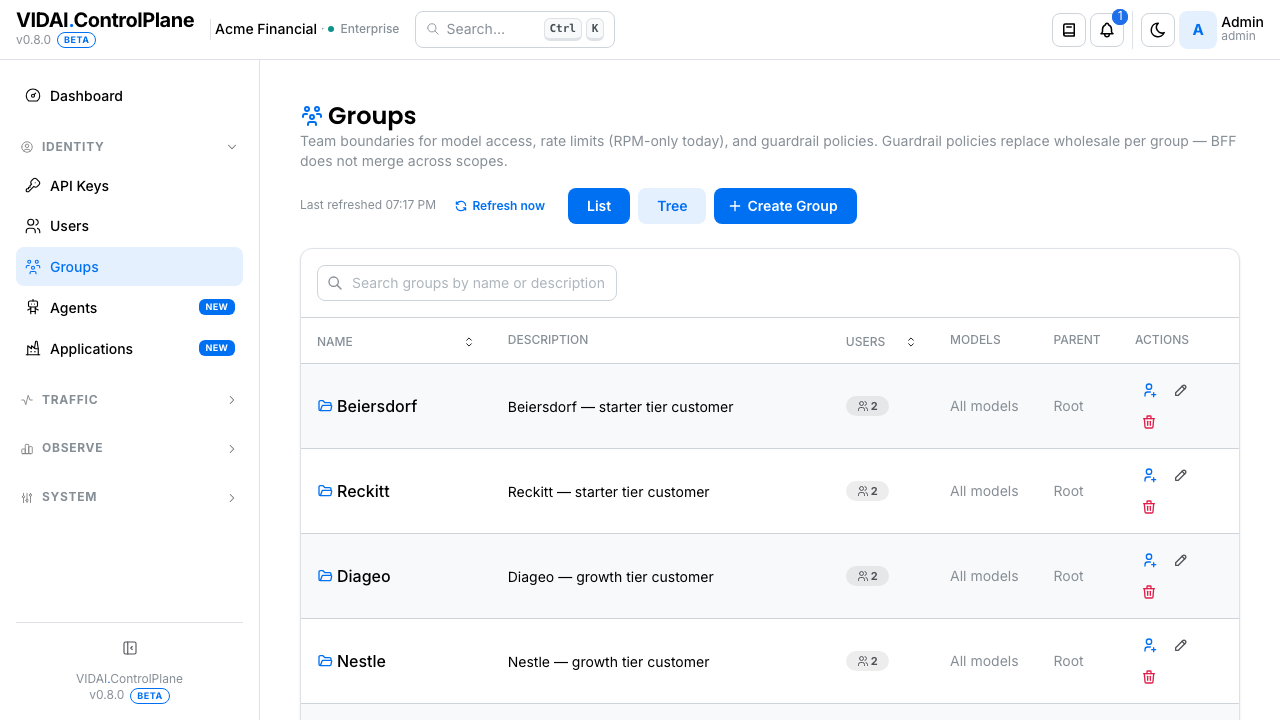The height and width of the screenshot is (720, 1280).
Task: Delete the Reckitt group
Action: (1149, 507)
